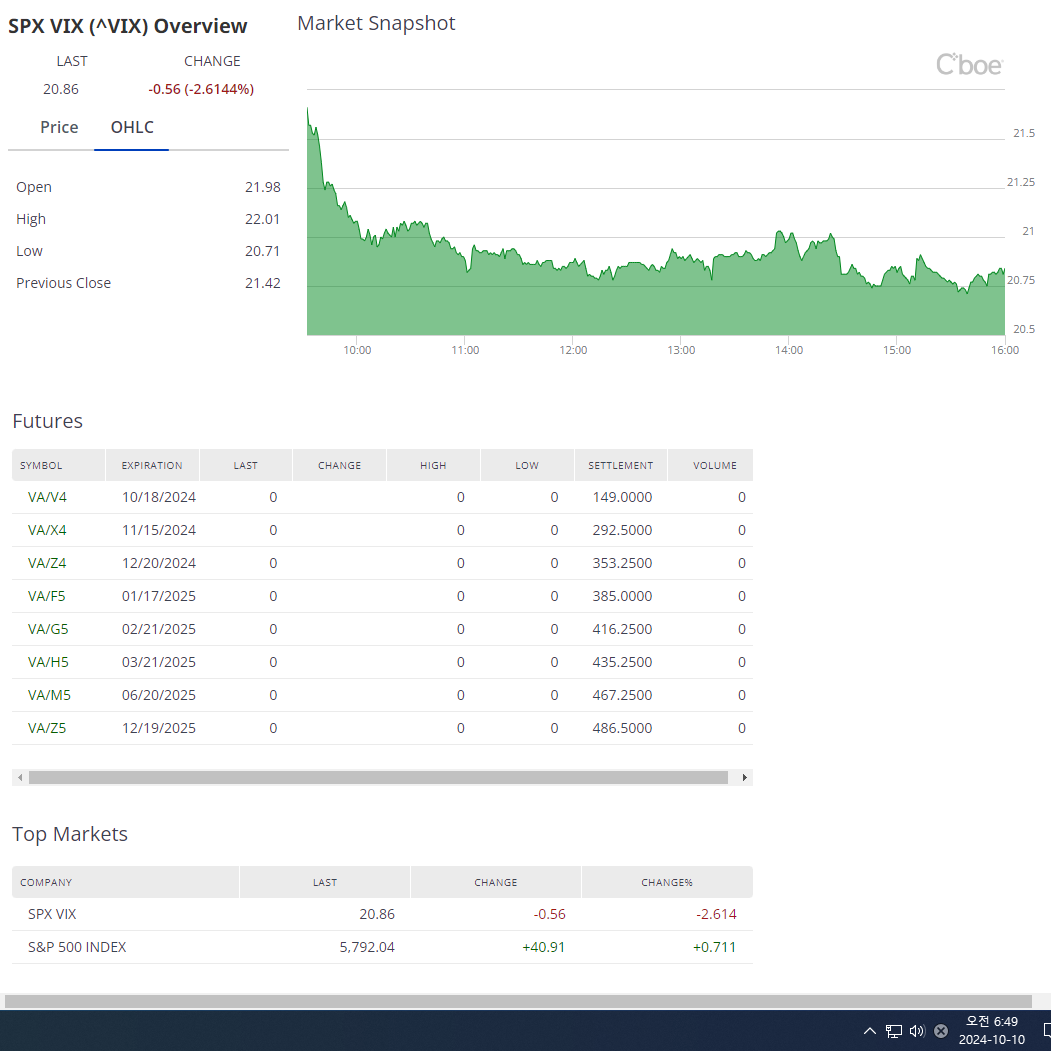Click settlement value 486.5000
Screen dimensions: 1051x1051
(622, 728)
